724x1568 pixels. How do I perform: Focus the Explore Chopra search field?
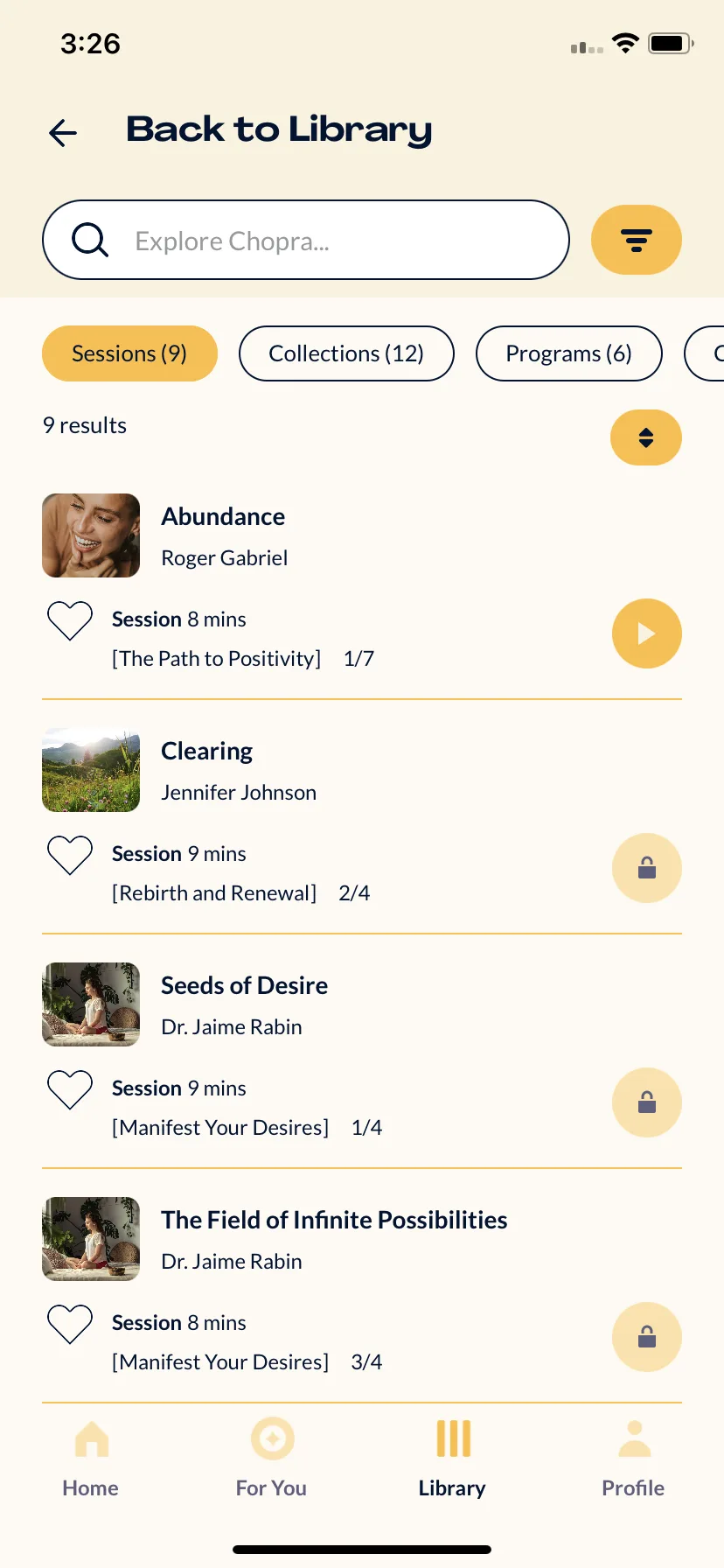tap(306, 240)
